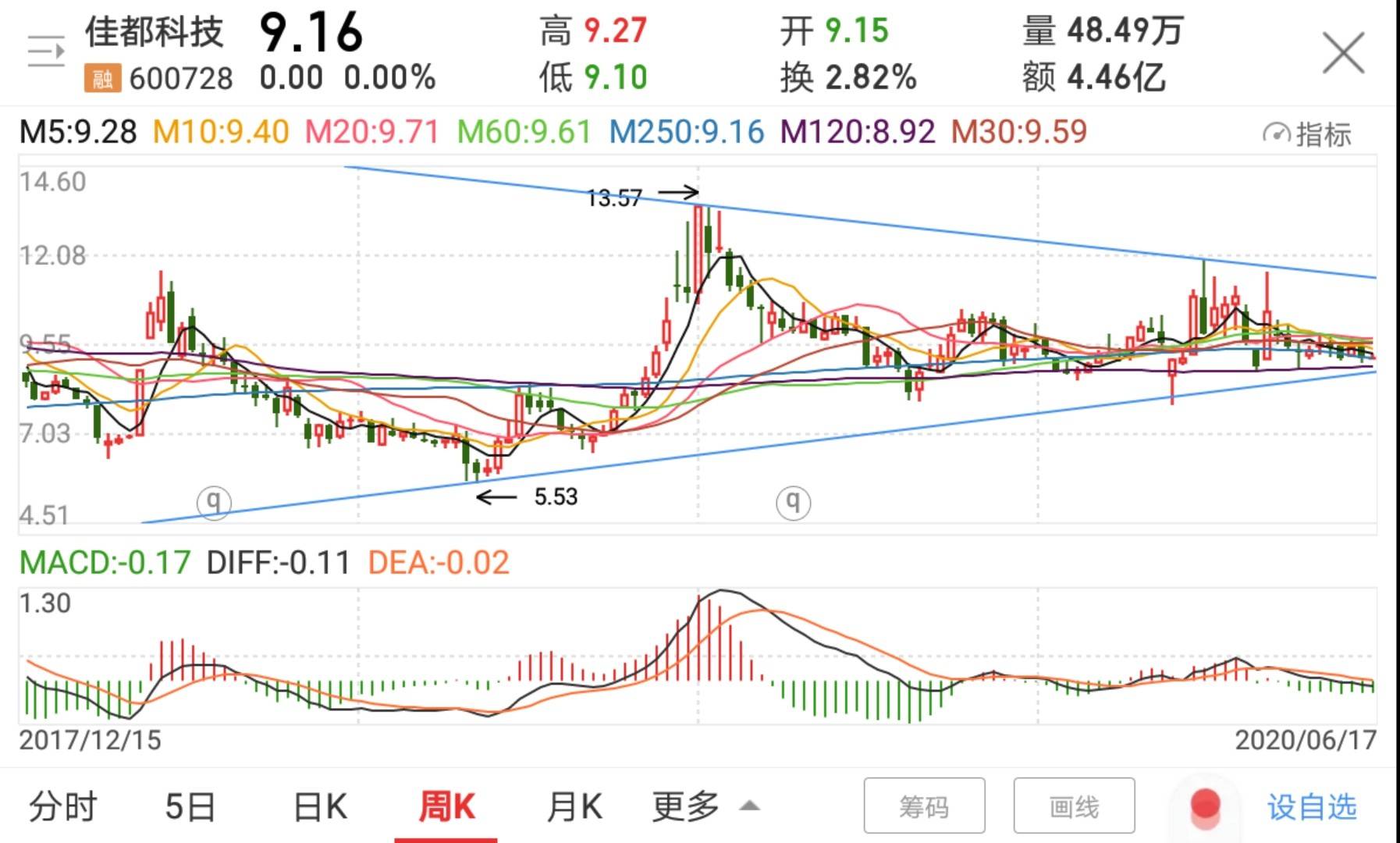Switch to the 月K monthly chart tab
The image size is (1400, 843).
(575, 806)
